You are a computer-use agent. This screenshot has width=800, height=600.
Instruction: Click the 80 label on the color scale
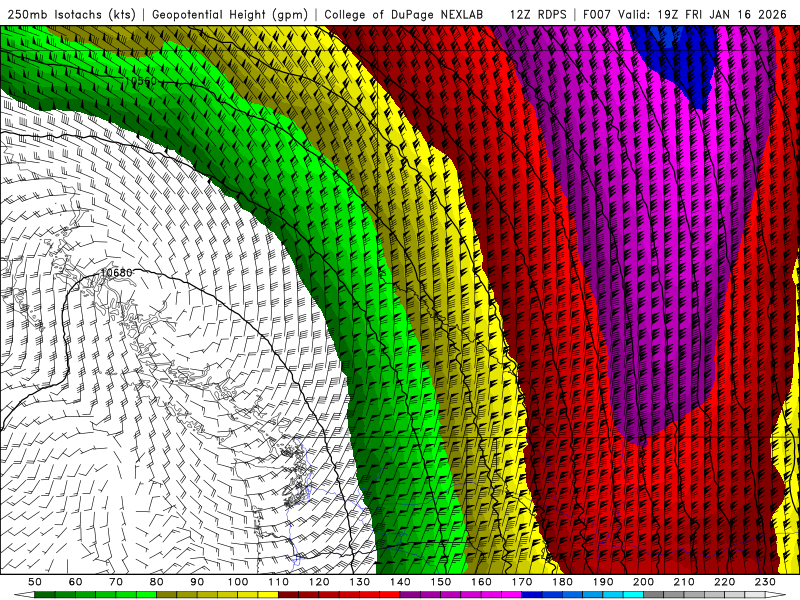(x=156, y=582)
